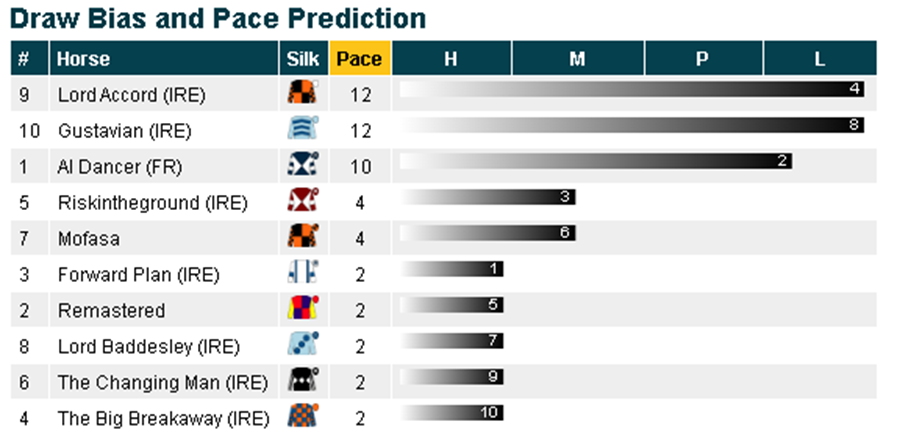
Task: Open The Big Breakaway (IRE) link
Action: (x=163, y=419)
